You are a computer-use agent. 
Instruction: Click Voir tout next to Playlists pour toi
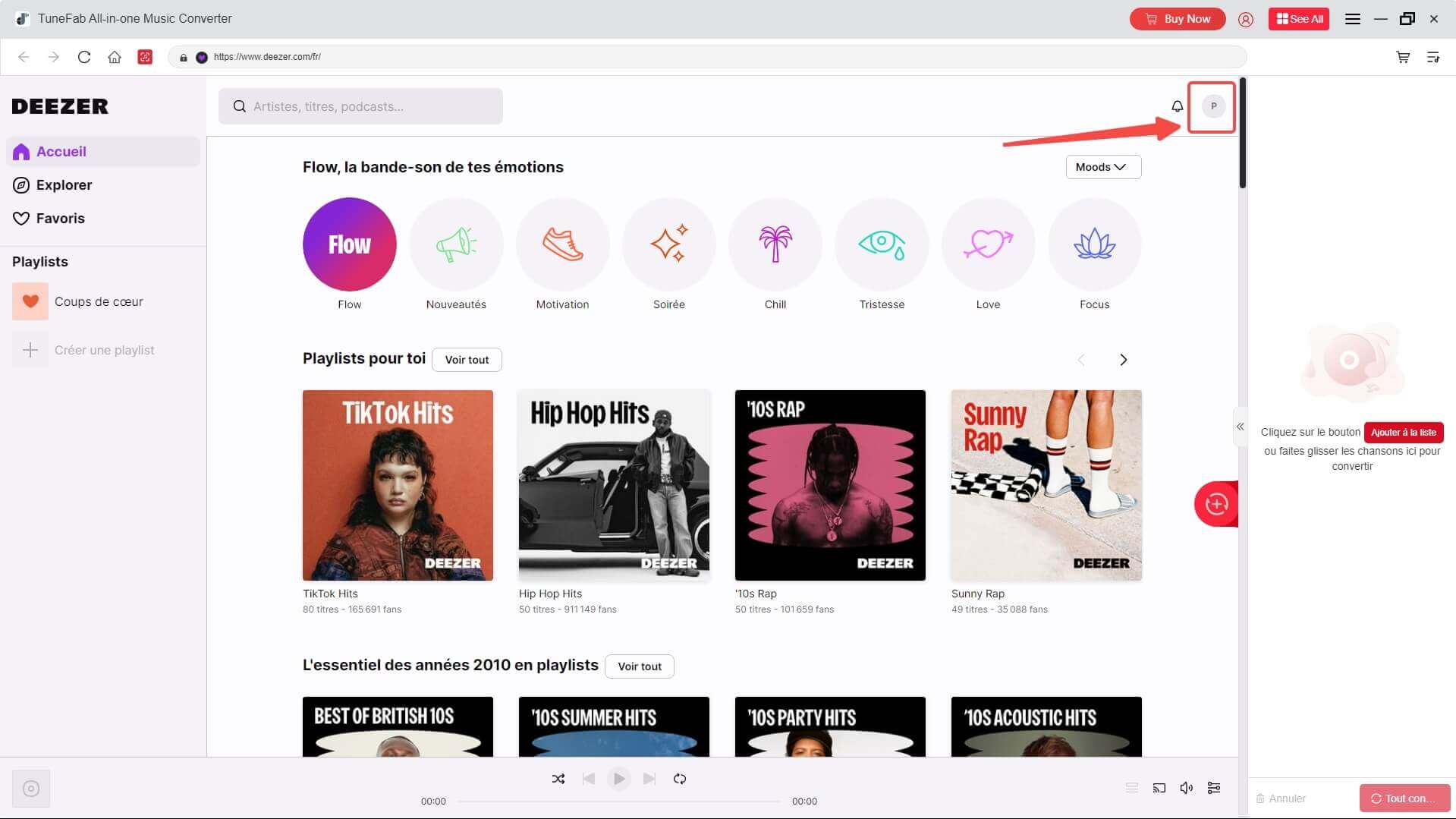point(467,360)
